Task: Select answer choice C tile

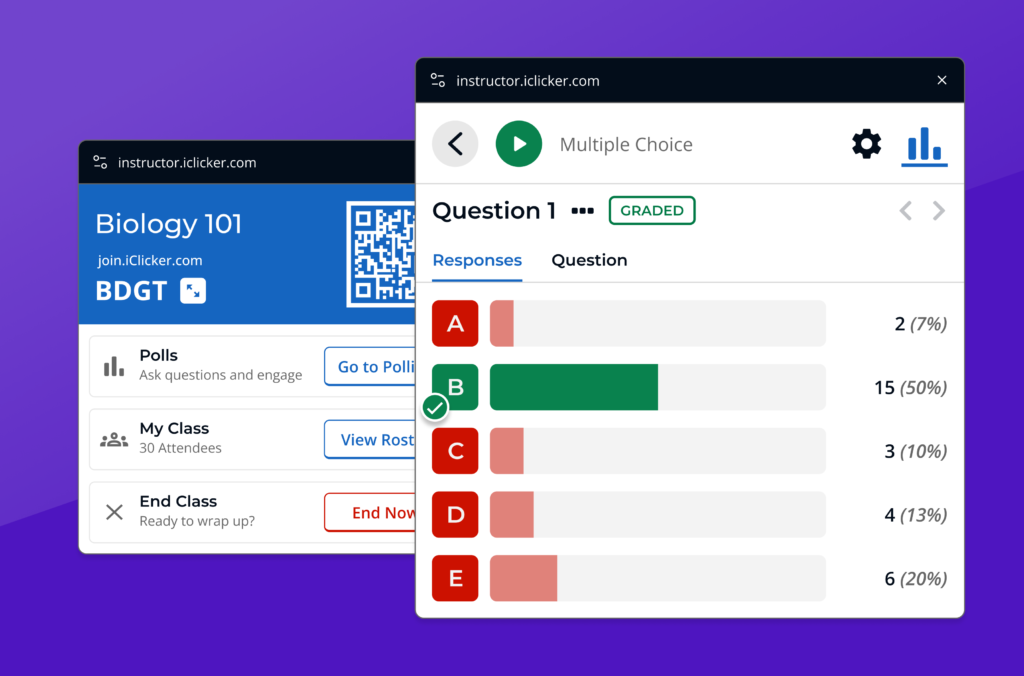Action: click(455, 451)
